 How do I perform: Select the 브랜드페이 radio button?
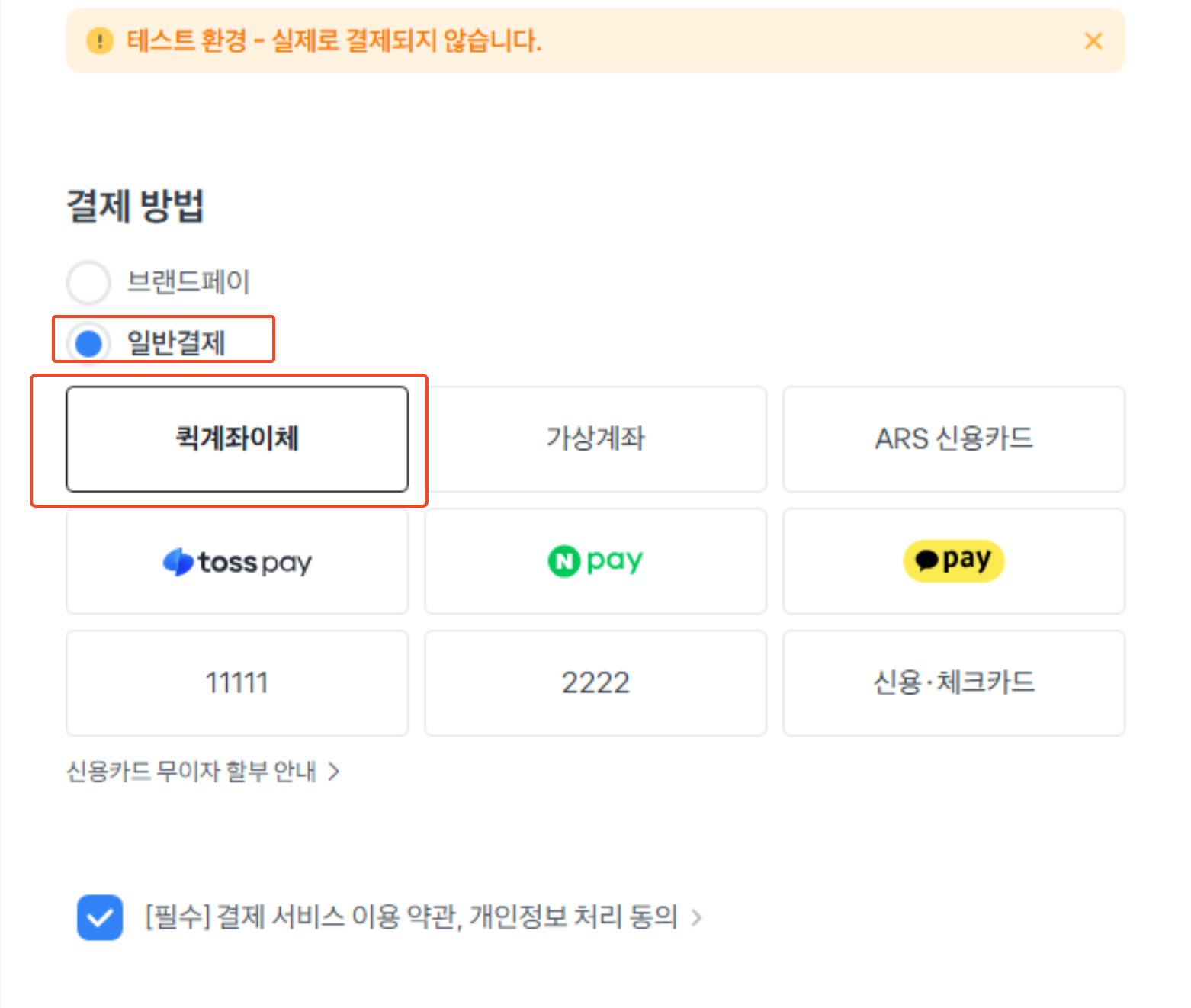coord(89,282)
